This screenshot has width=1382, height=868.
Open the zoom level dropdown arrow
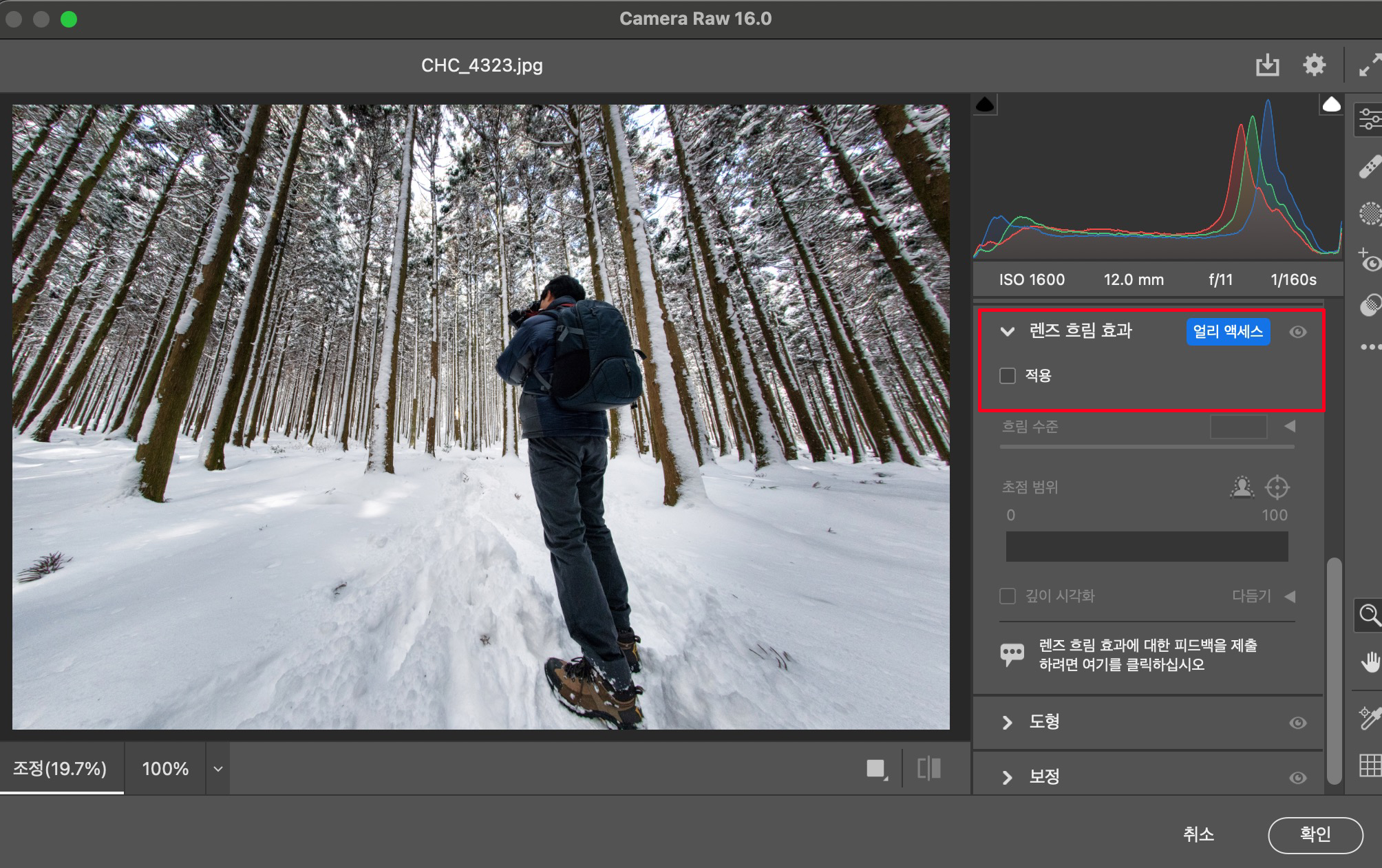217,769
